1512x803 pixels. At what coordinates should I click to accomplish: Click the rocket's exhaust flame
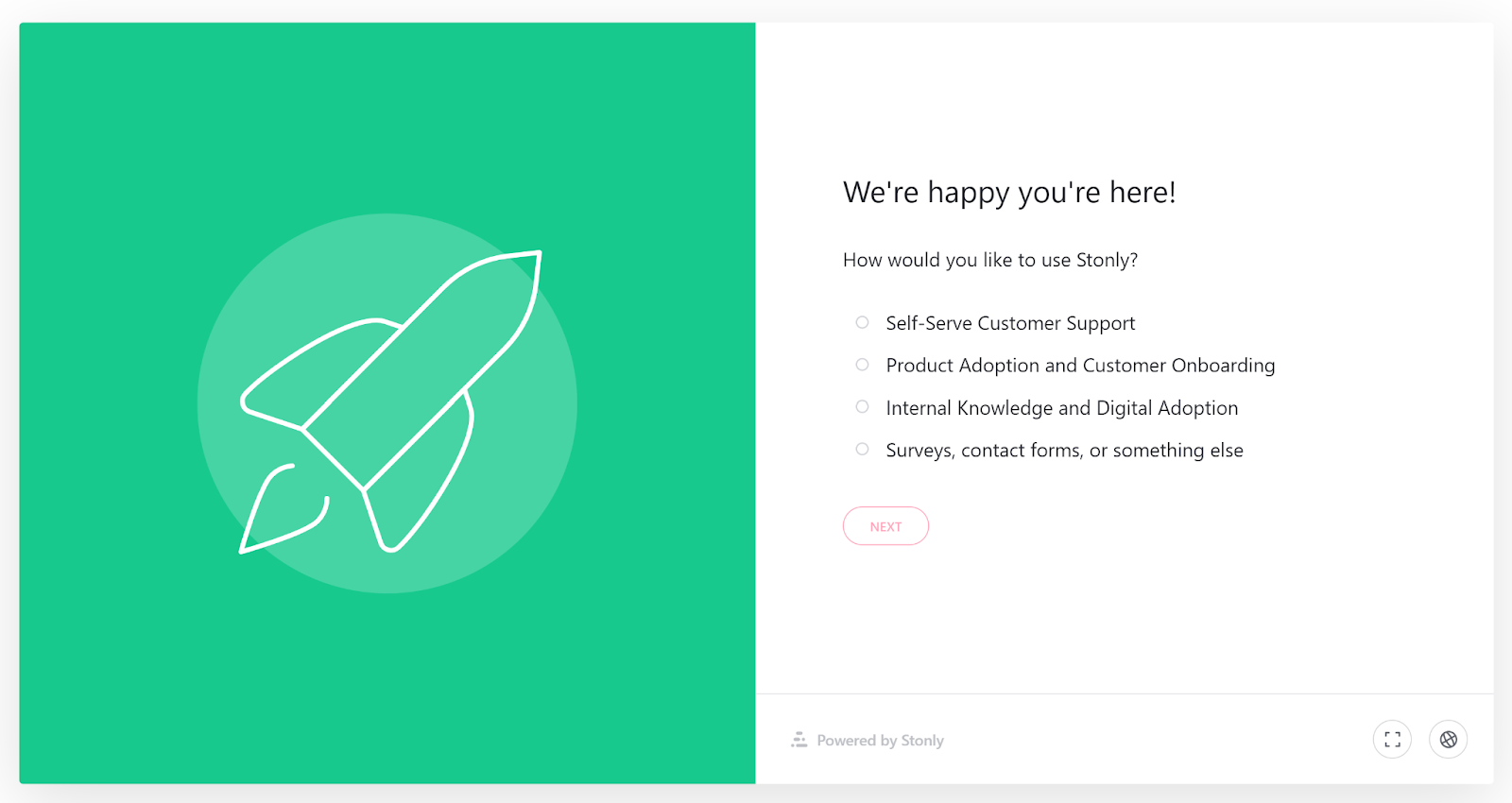point(279,510)
